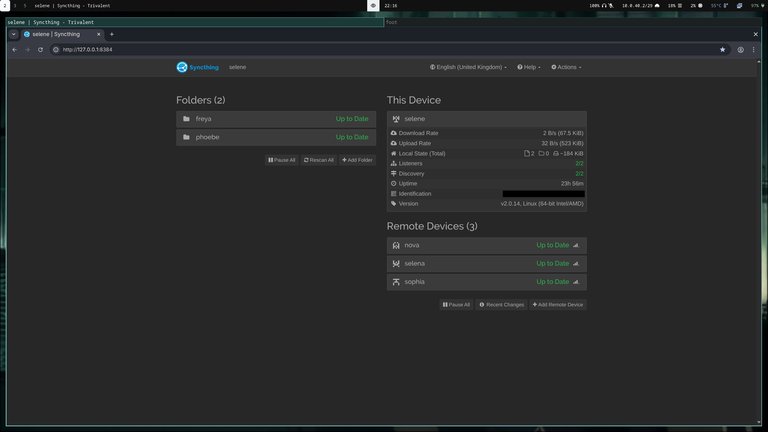Screen dimensions: 768x432
Task: Click the device icon beside selene header
Action: click(x=396, y=119)
